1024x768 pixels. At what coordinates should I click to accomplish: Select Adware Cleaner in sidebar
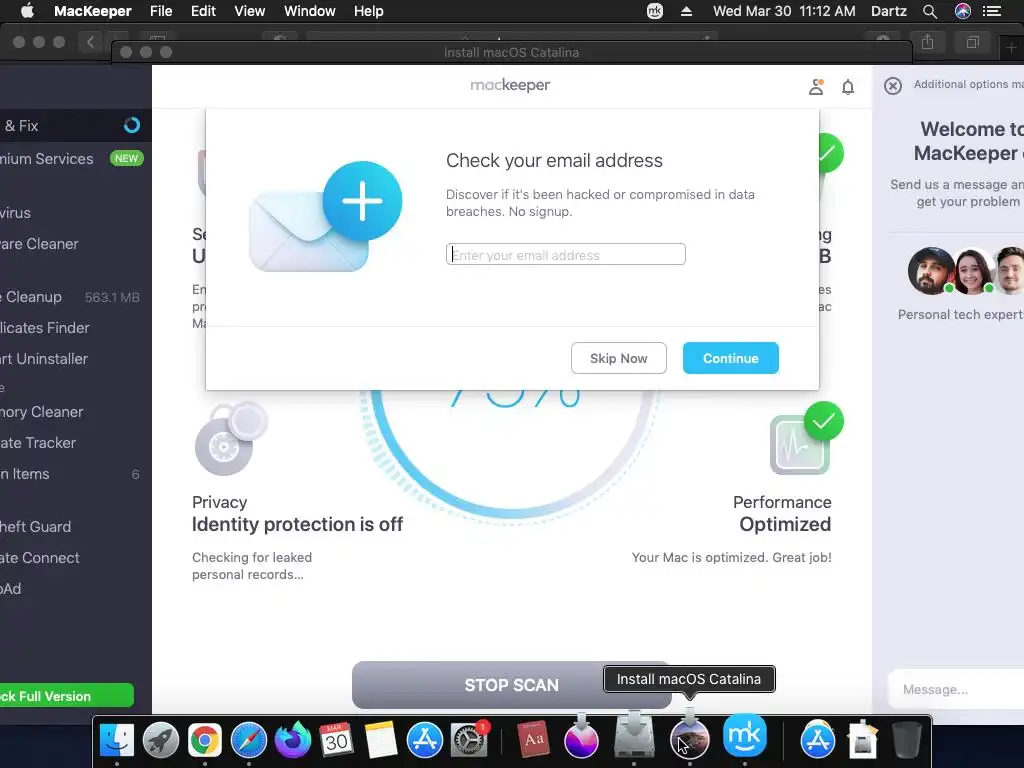[x=76, y=244]
